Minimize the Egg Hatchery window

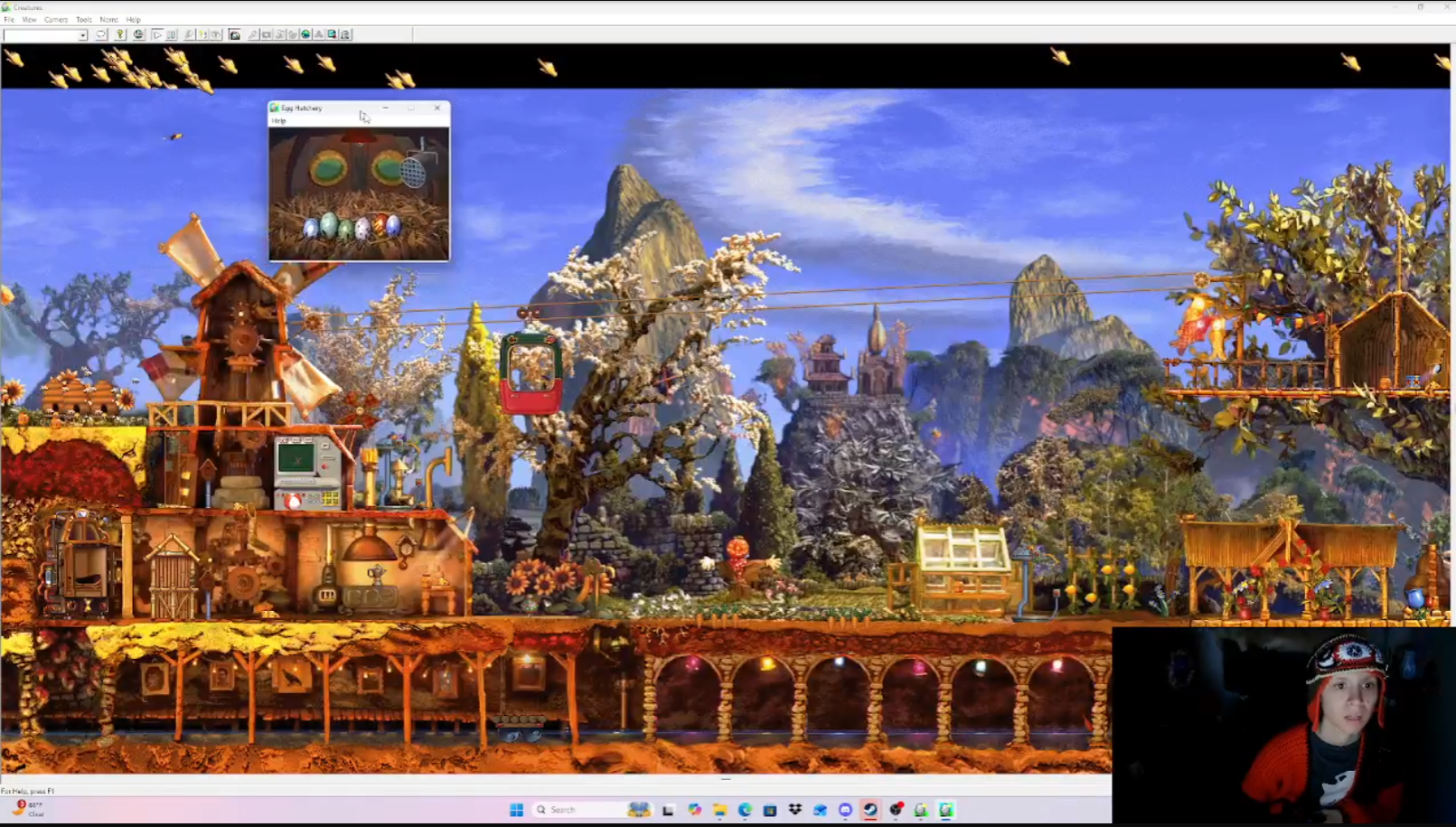[386, 108]
